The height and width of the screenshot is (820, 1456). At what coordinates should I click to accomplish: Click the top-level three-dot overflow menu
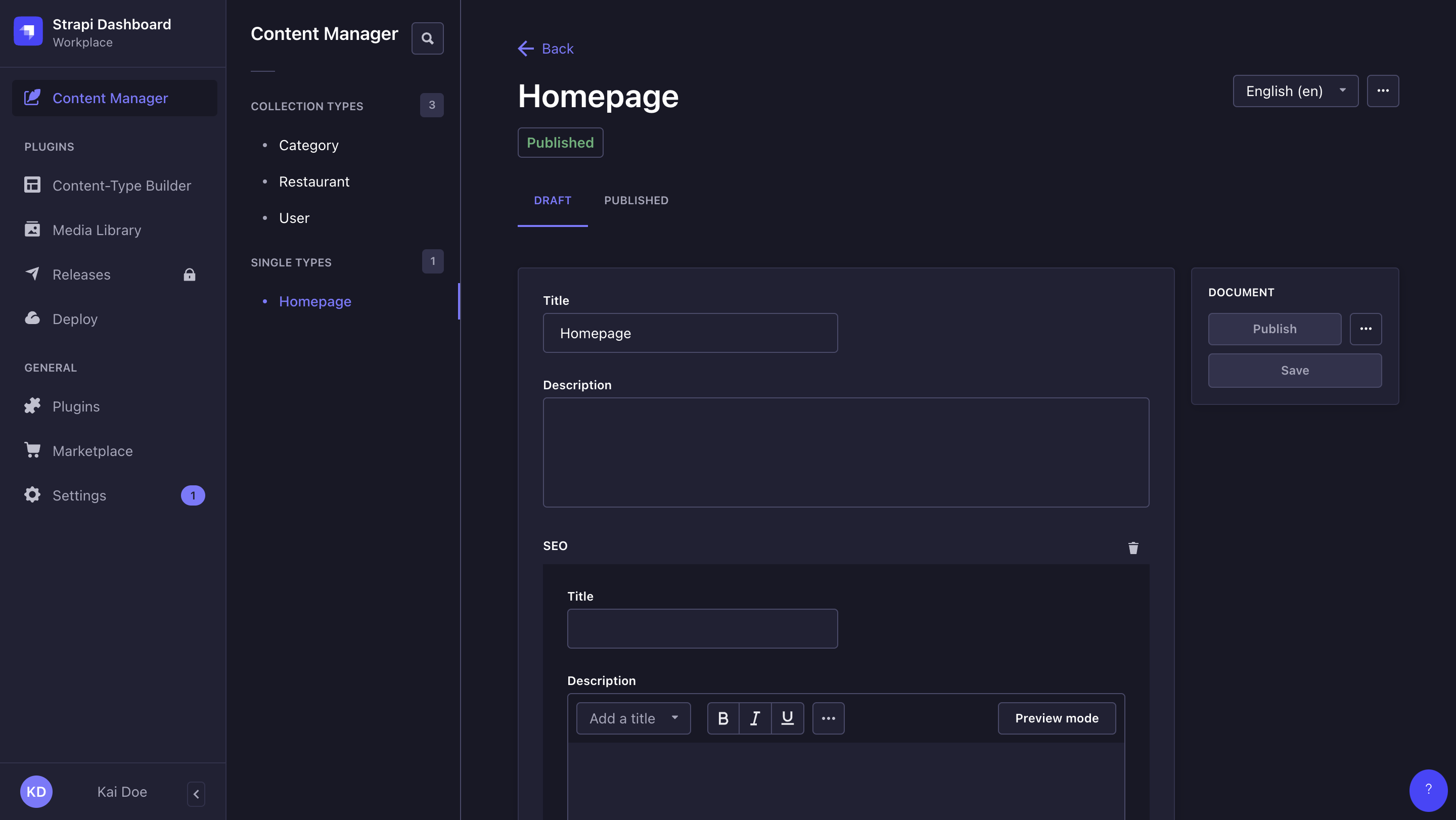(x=1383, y=91)
